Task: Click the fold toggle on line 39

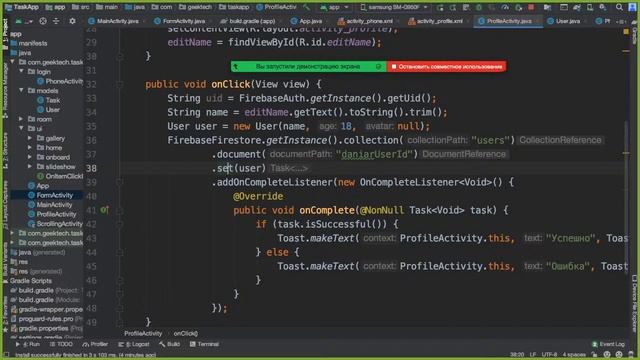Action: [120, 182]
